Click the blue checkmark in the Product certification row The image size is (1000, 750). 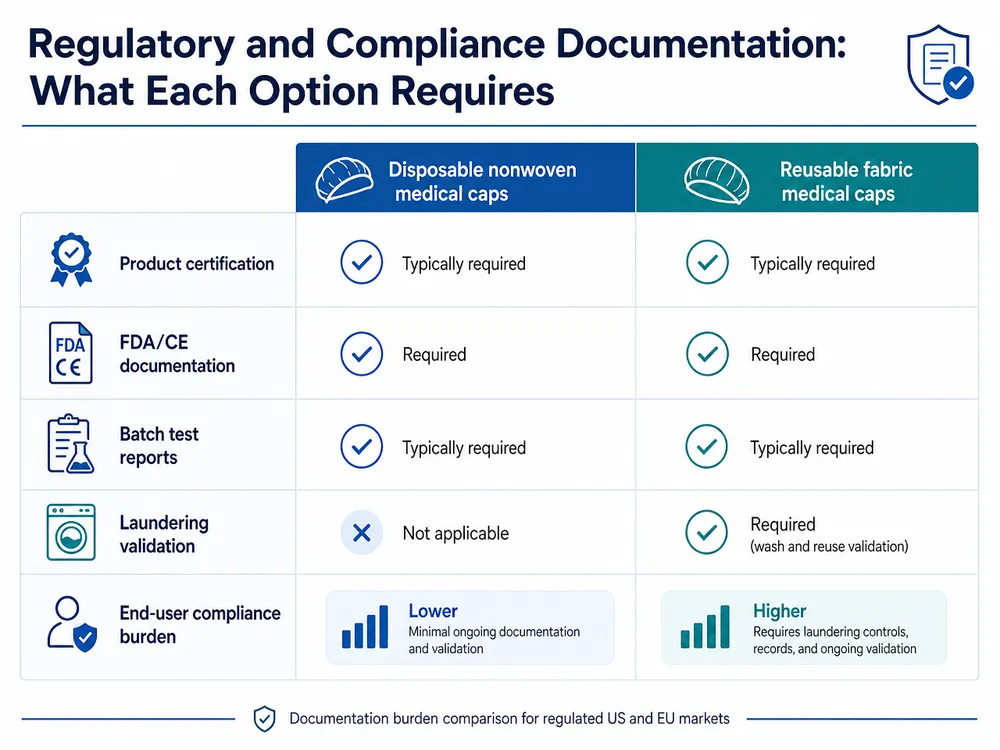362,262
